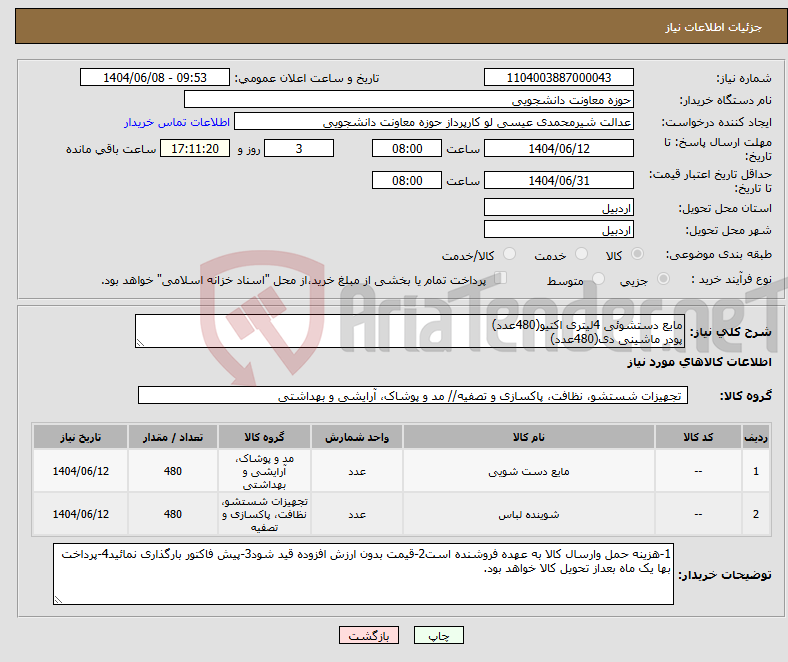Click the مد و پوشاک group cell
788x662 pixels.
(x=264, y=471)
